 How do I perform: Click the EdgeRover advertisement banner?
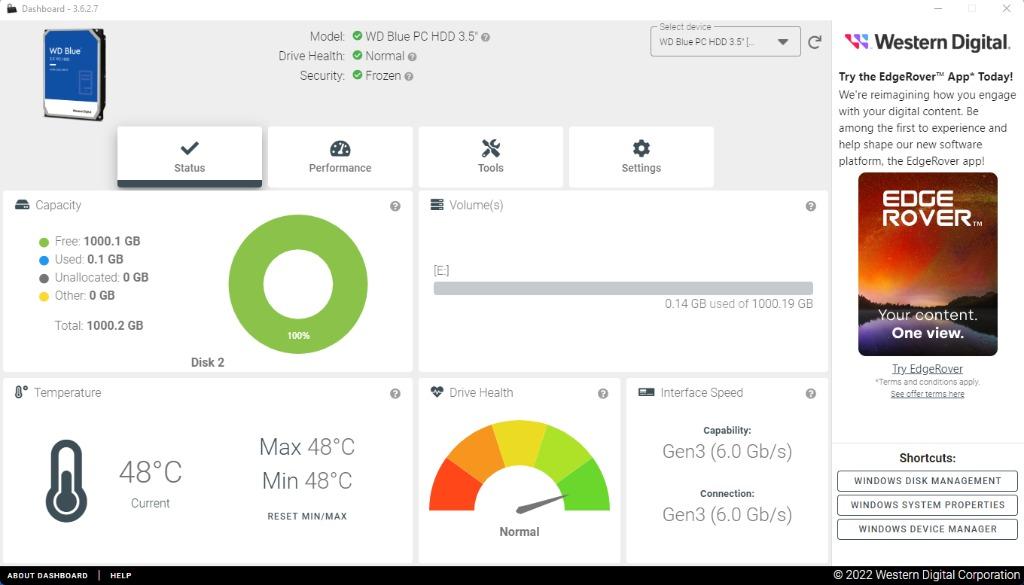click(927, 264)
